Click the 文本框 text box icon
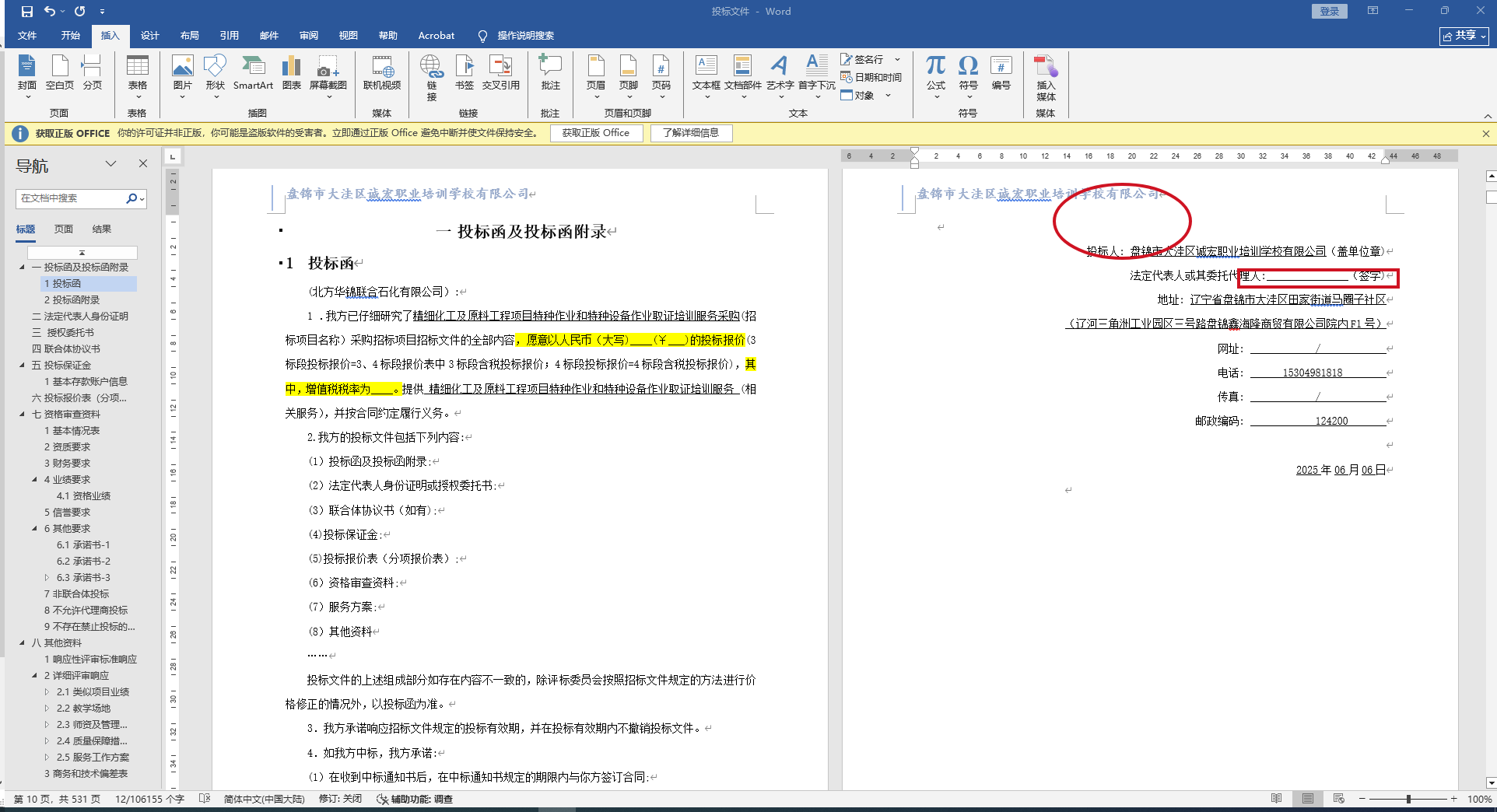Viewport: 1497px width, 812px height. (706, 67)
